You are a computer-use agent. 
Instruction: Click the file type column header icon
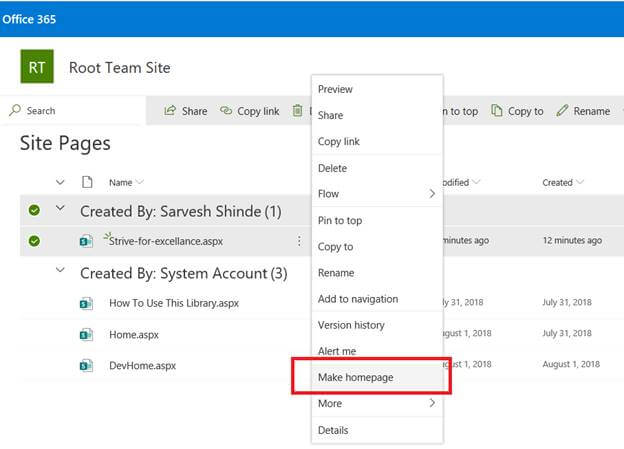pyautogui.click(x=87, y=182)
